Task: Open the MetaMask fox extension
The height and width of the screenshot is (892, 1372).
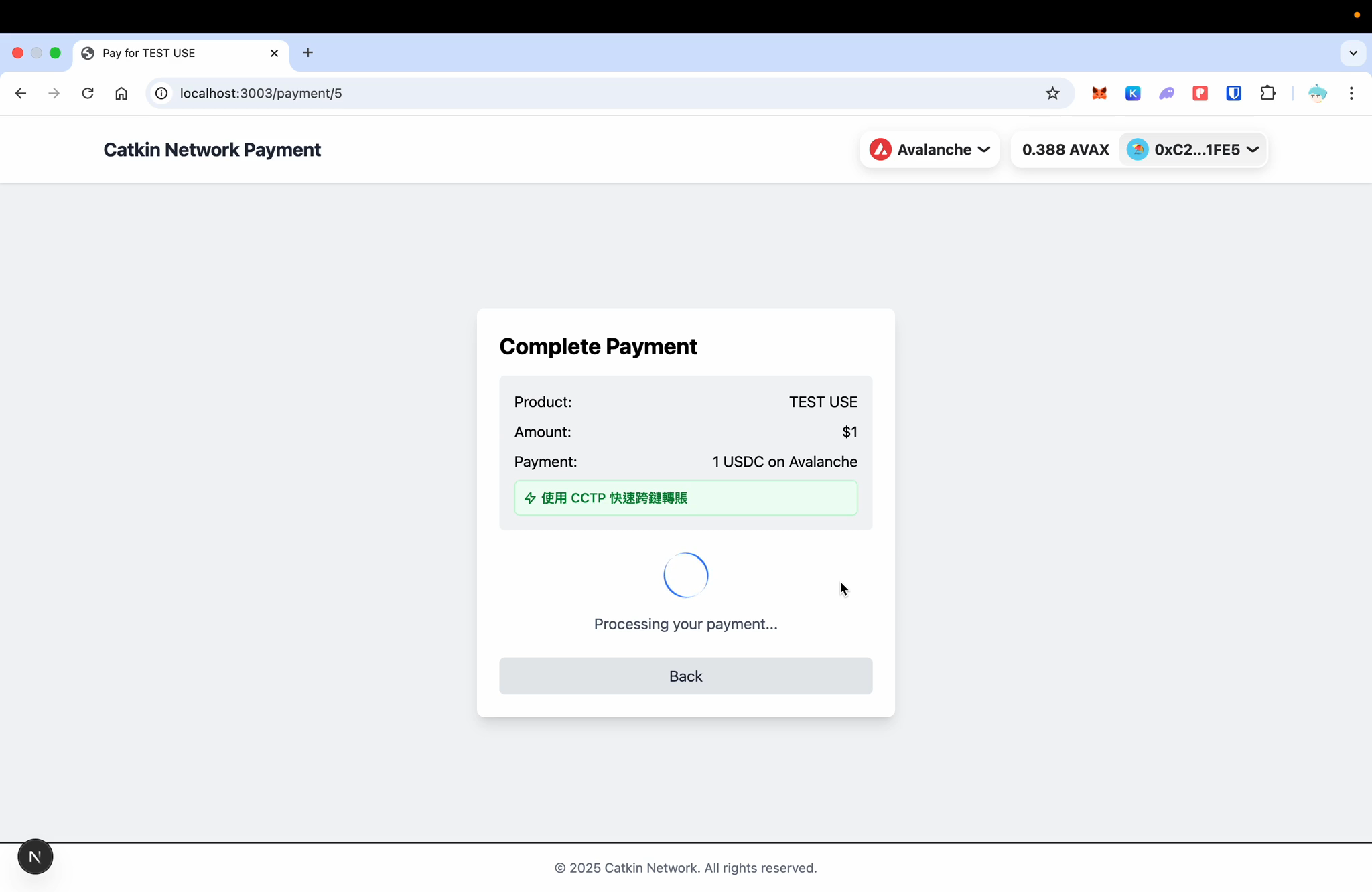Action: [1099, 93]
